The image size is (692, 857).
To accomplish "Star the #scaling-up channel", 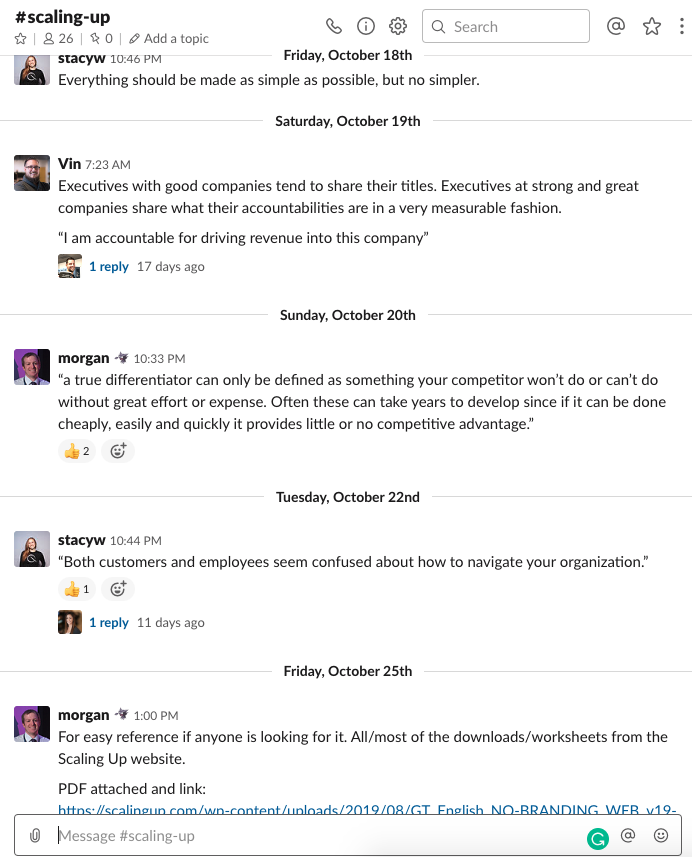I will tap(21, 39).
